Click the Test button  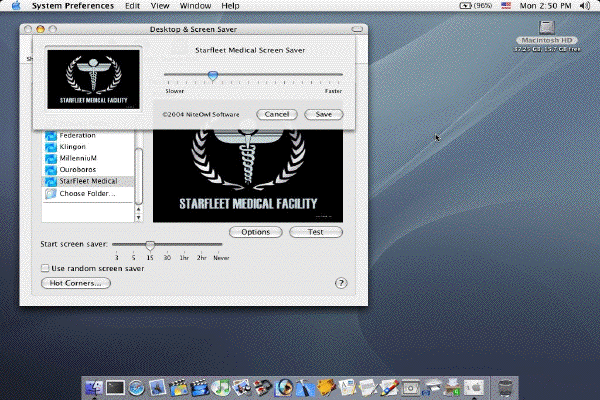coord(316,232)
